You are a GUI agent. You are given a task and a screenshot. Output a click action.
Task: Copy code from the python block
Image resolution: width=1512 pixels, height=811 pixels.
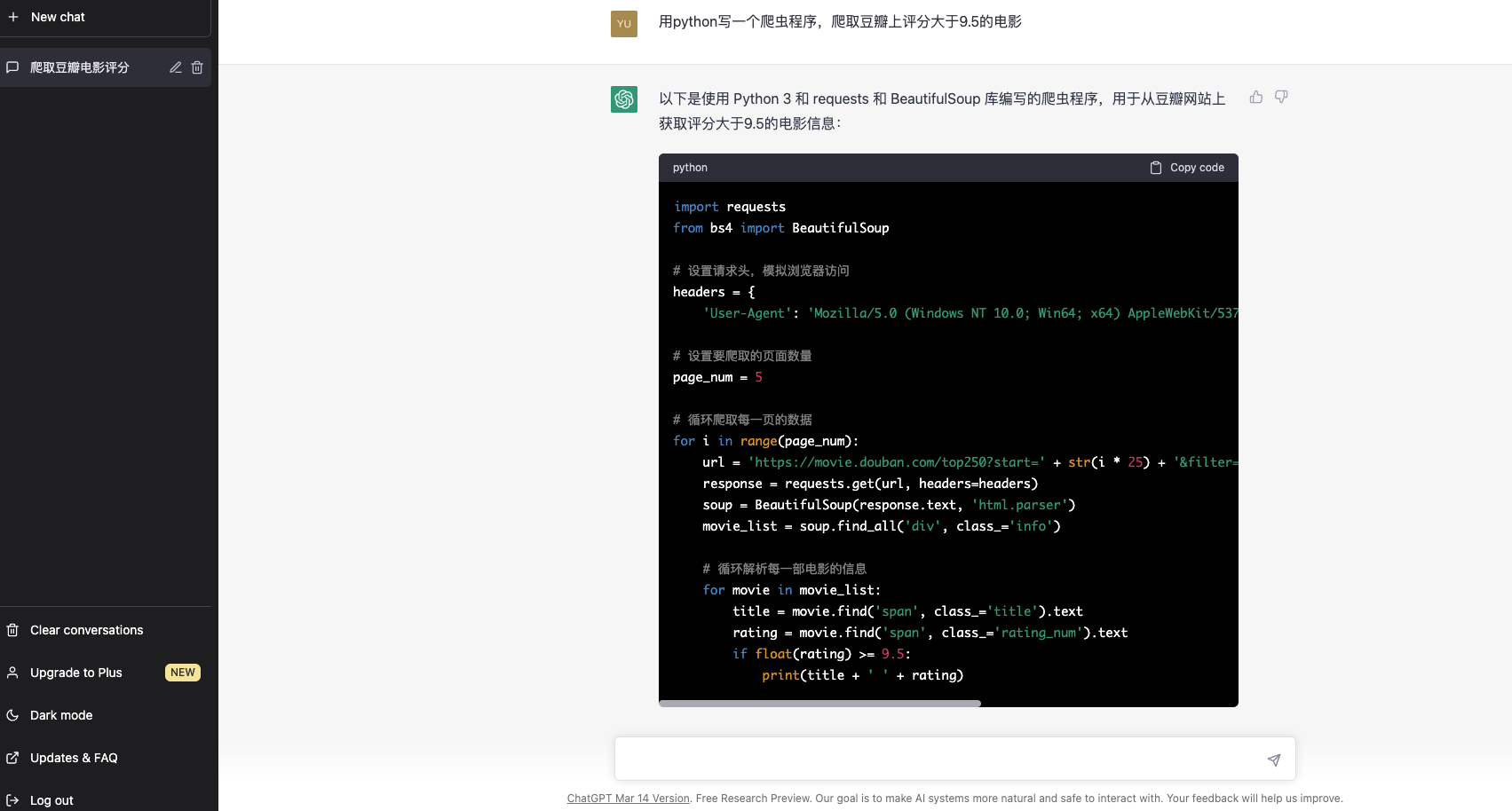point(1187,168)
